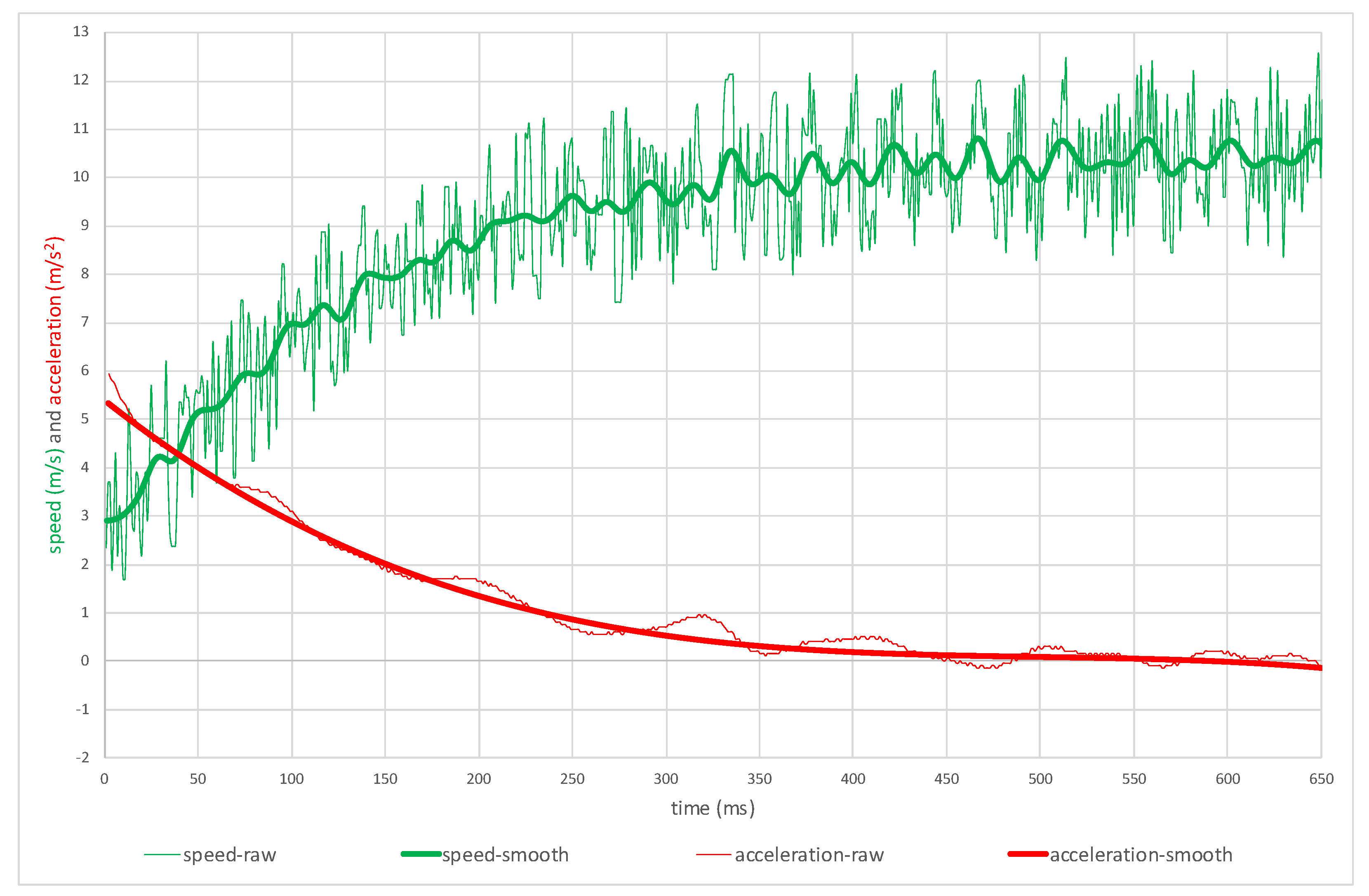The height and width of the screenshot is (896, 1369).
Task: Select the thick red acceleration-smooth legend line
Action: tap(1028, 855)
